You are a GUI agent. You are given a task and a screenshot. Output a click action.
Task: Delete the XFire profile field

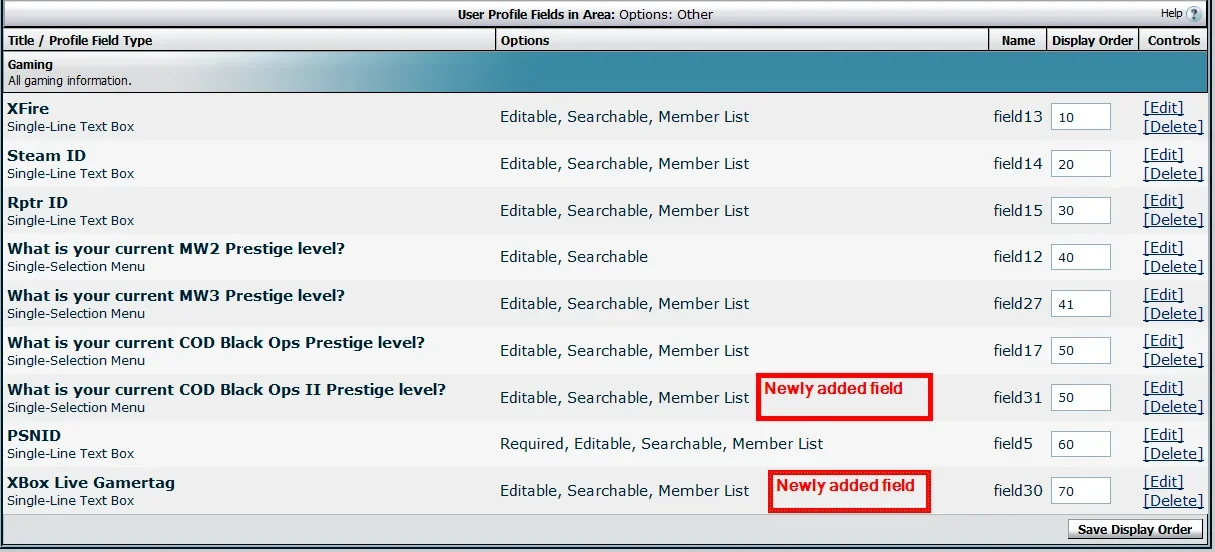click(x=1173, y=127)
